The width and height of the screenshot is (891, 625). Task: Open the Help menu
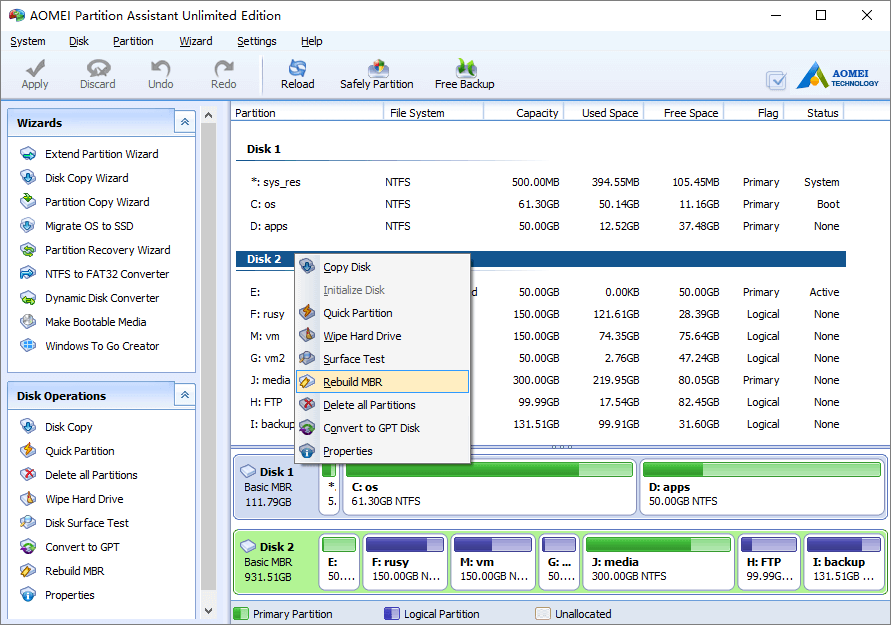click(x=311, y=41)
